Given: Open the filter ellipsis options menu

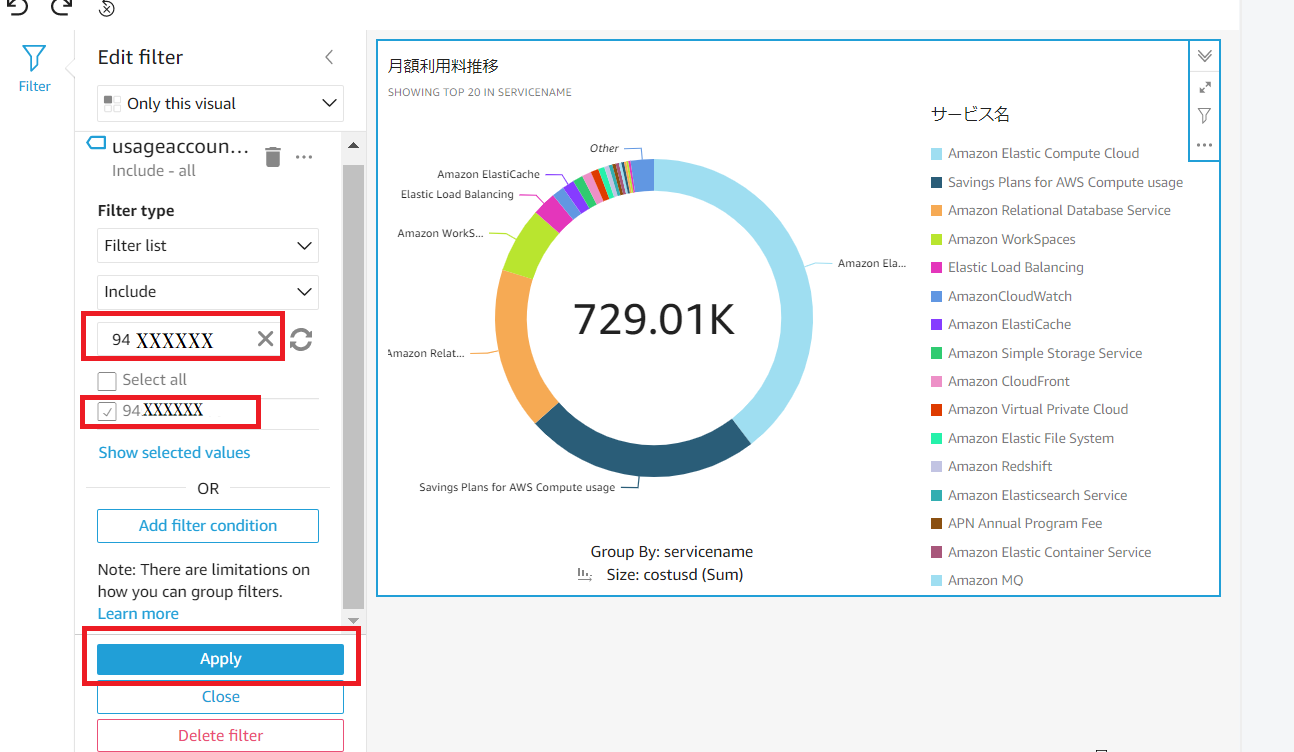Looking at the screenshot, I should point(305,157).
